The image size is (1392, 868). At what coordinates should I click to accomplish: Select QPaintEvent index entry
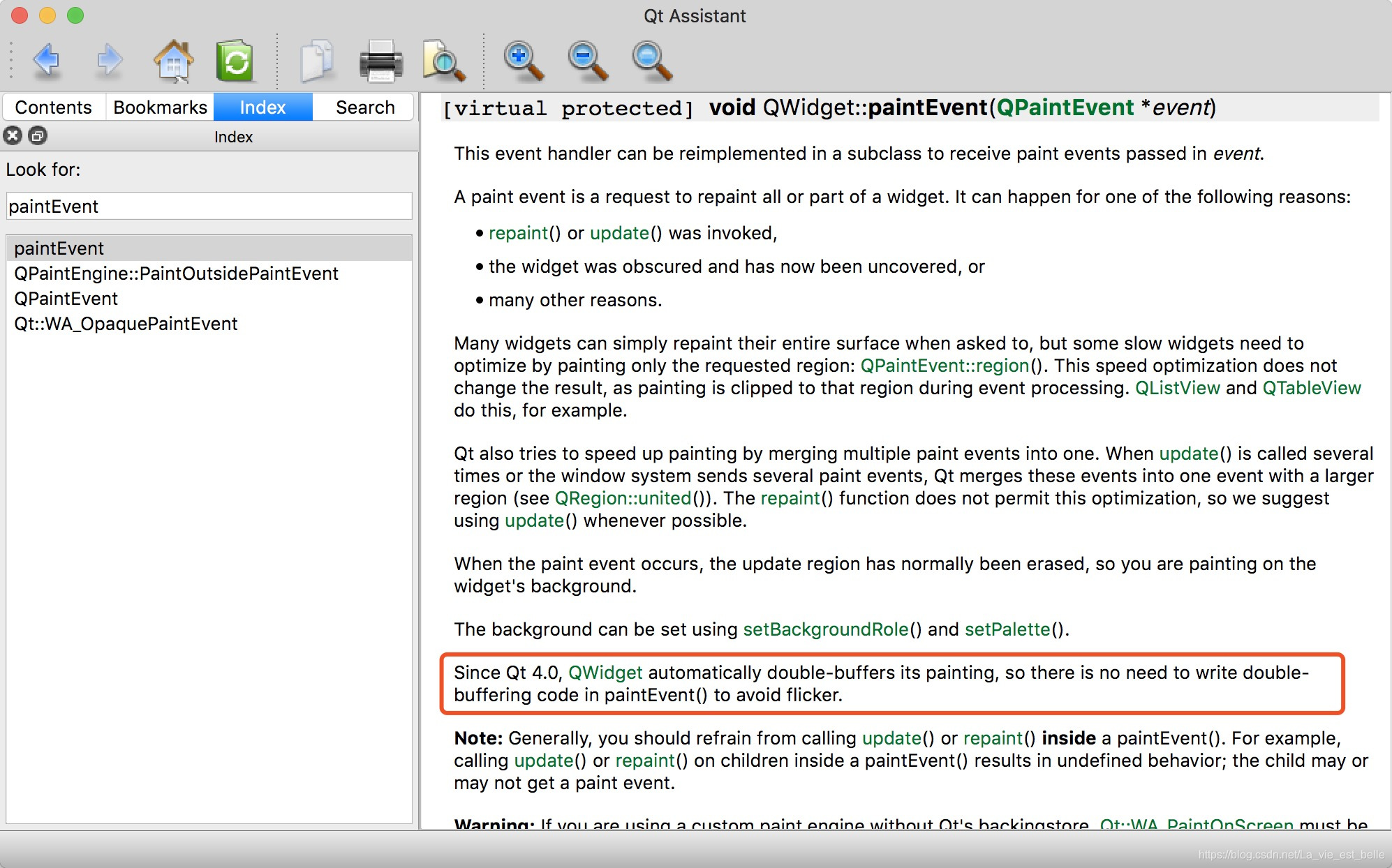coord(209,299)
